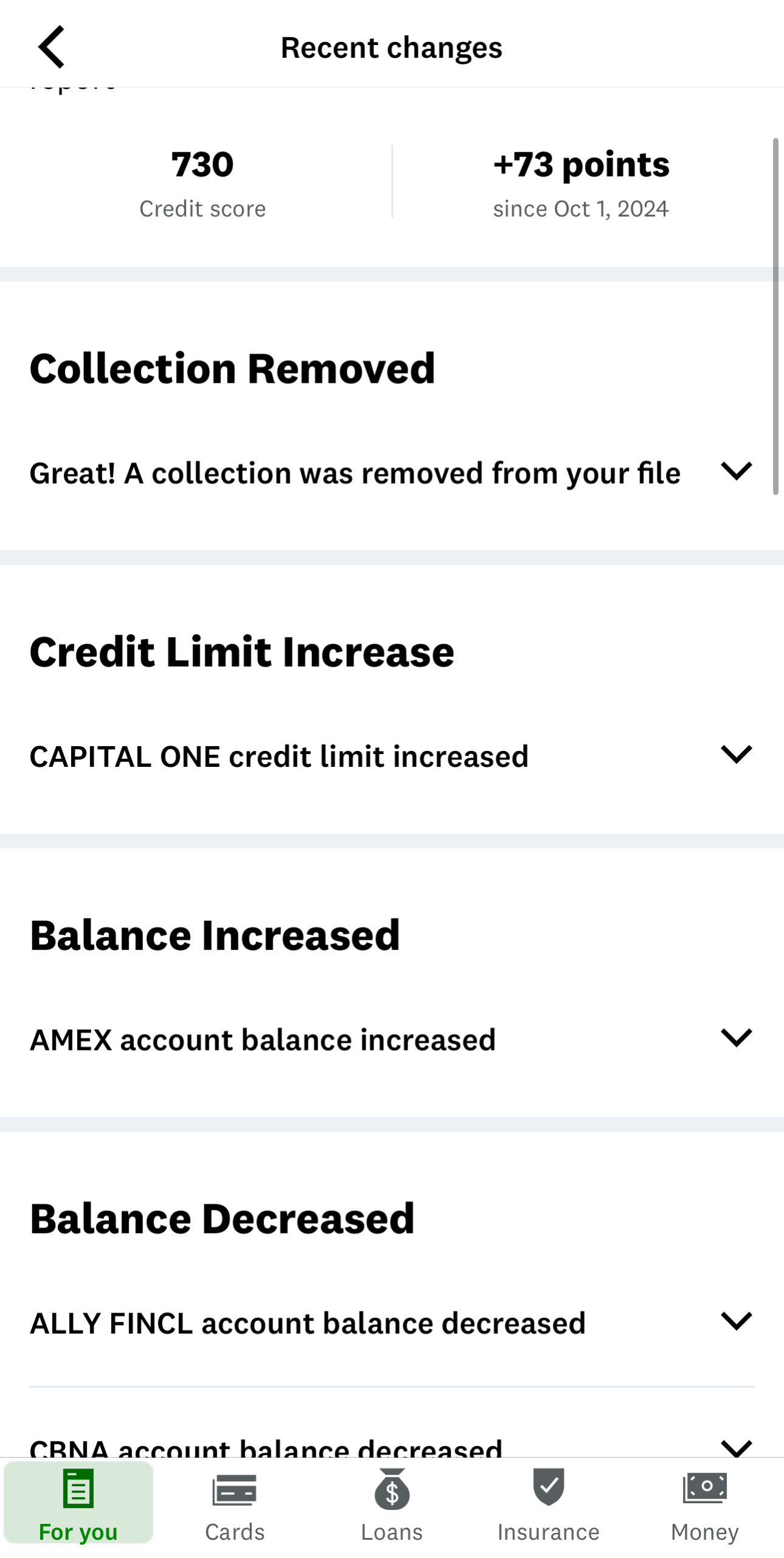Open 'Great! A collection was removed' entry

355,473
